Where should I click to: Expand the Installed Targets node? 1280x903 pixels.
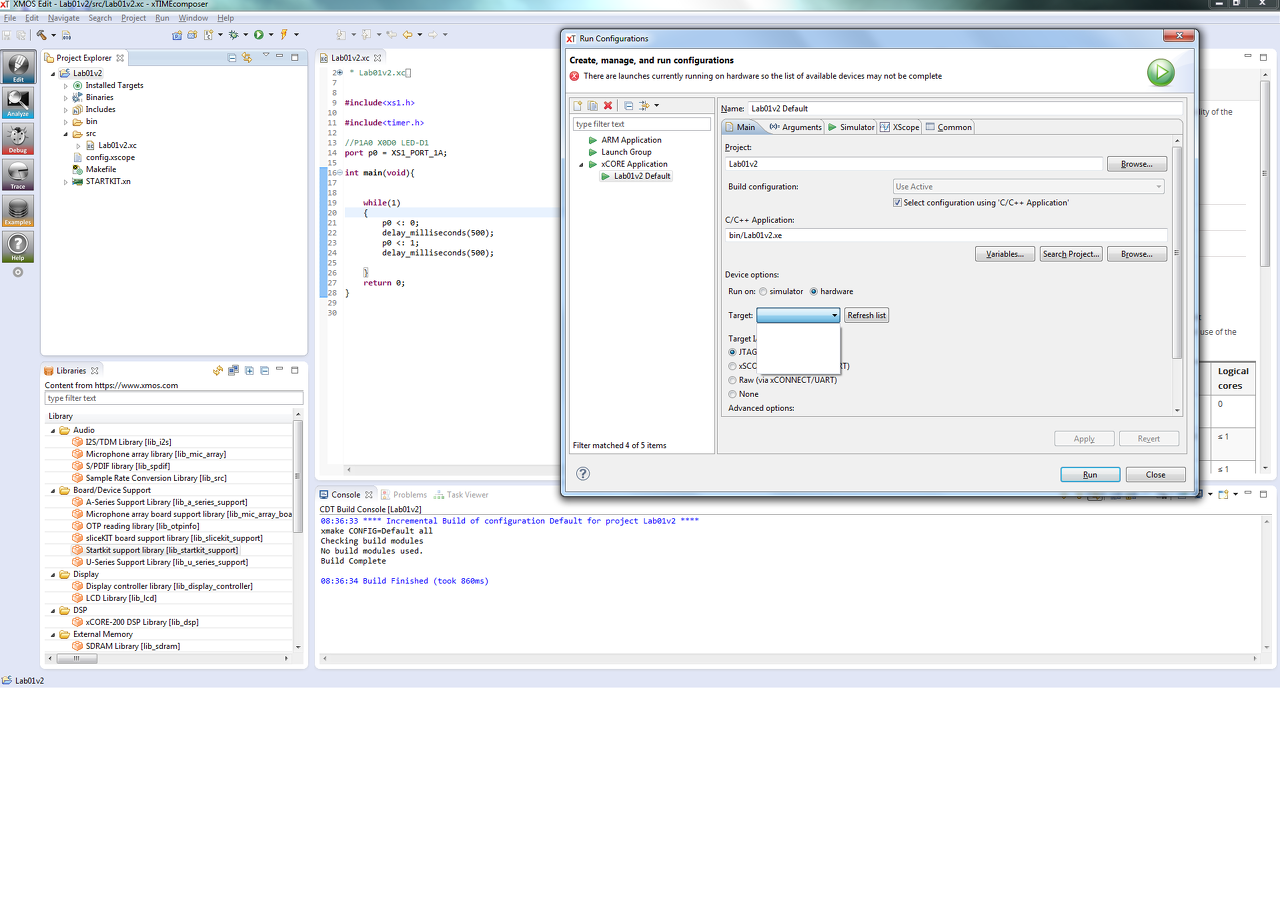pos(66,86)
